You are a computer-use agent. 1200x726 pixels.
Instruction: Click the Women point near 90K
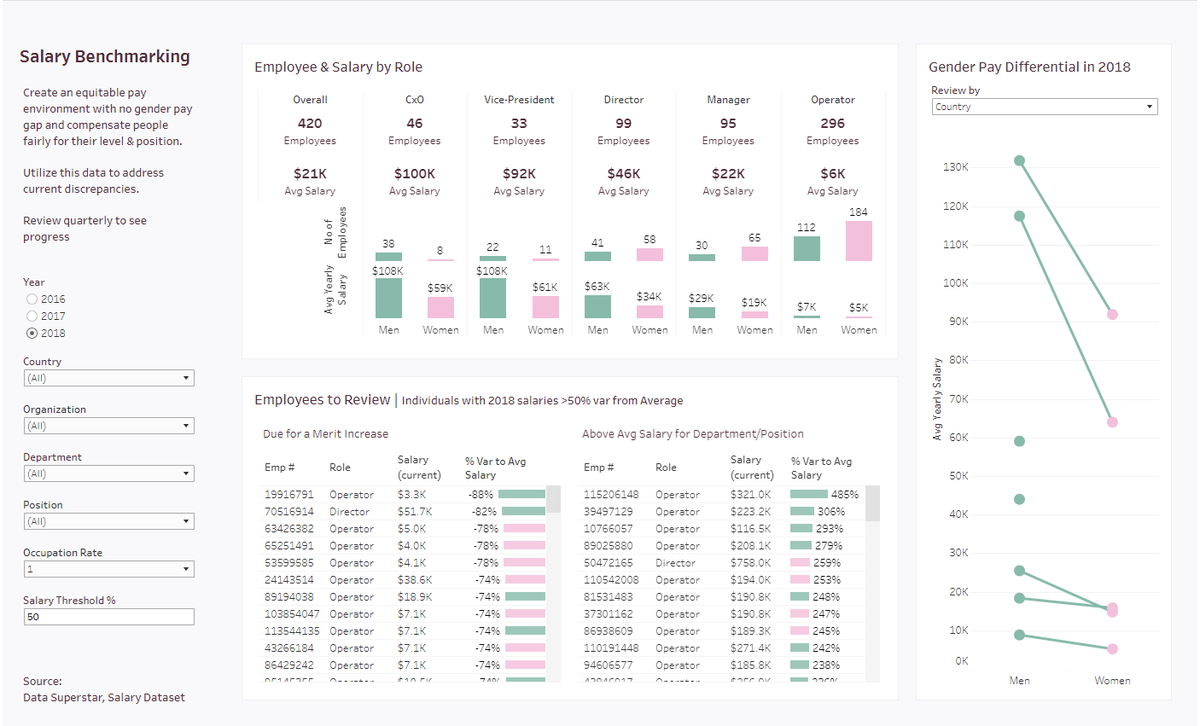coord(1112,314)
